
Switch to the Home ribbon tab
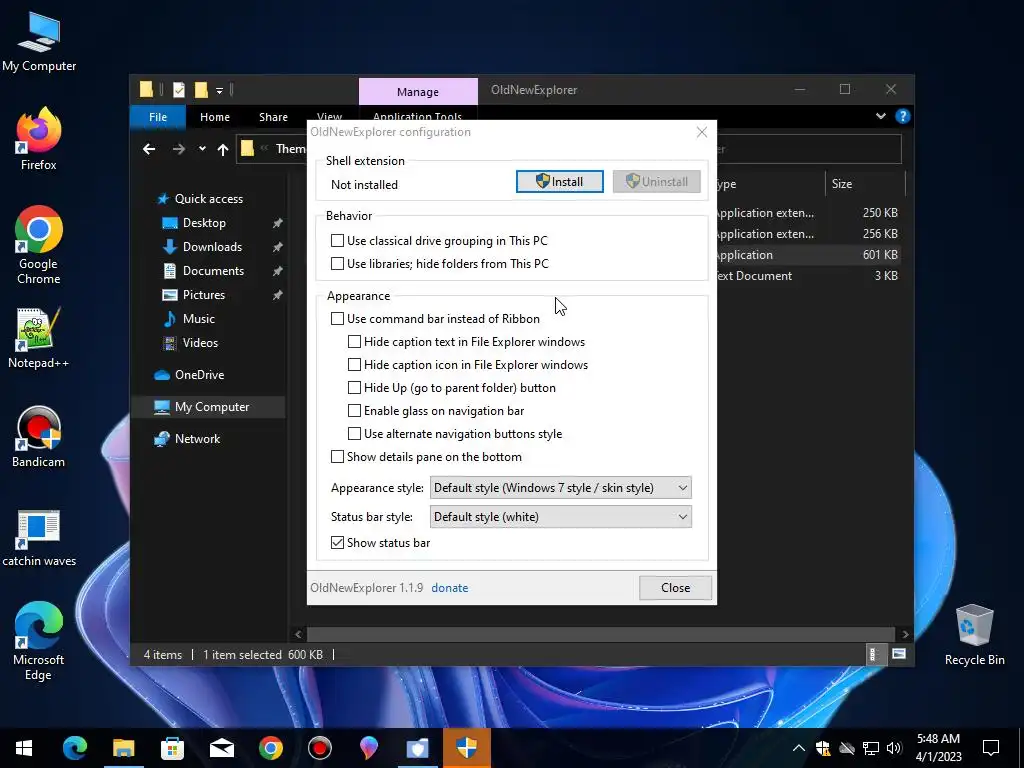(215, 117)
